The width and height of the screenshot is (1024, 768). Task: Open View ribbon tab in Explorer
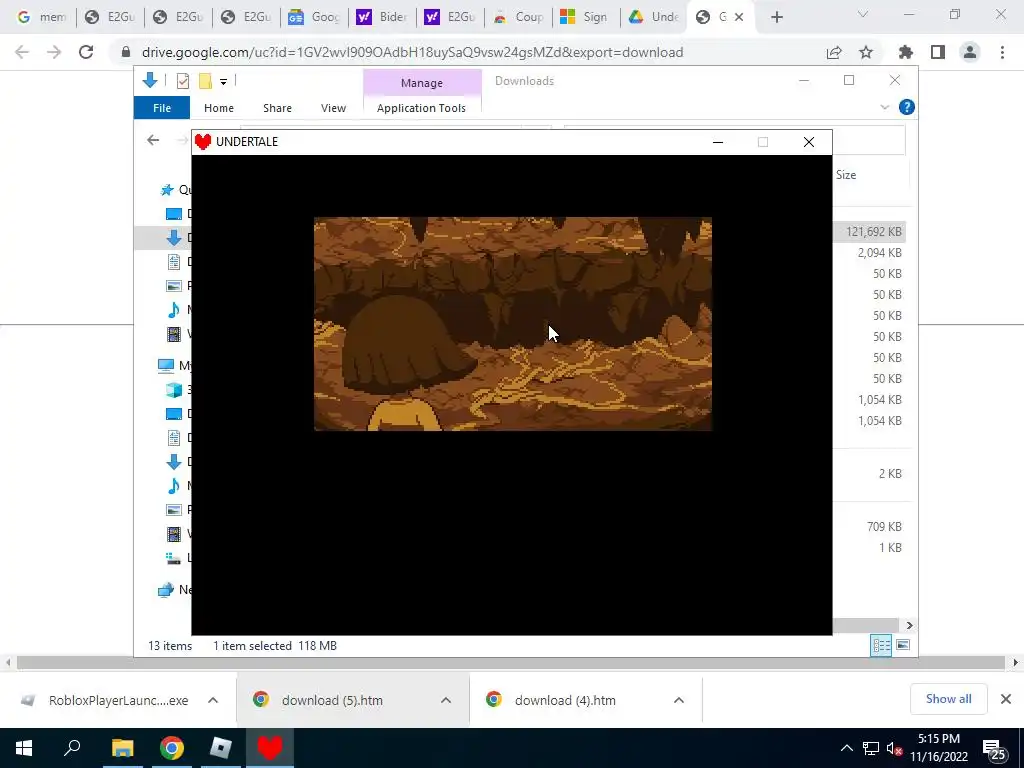click(x=333, y=108)
